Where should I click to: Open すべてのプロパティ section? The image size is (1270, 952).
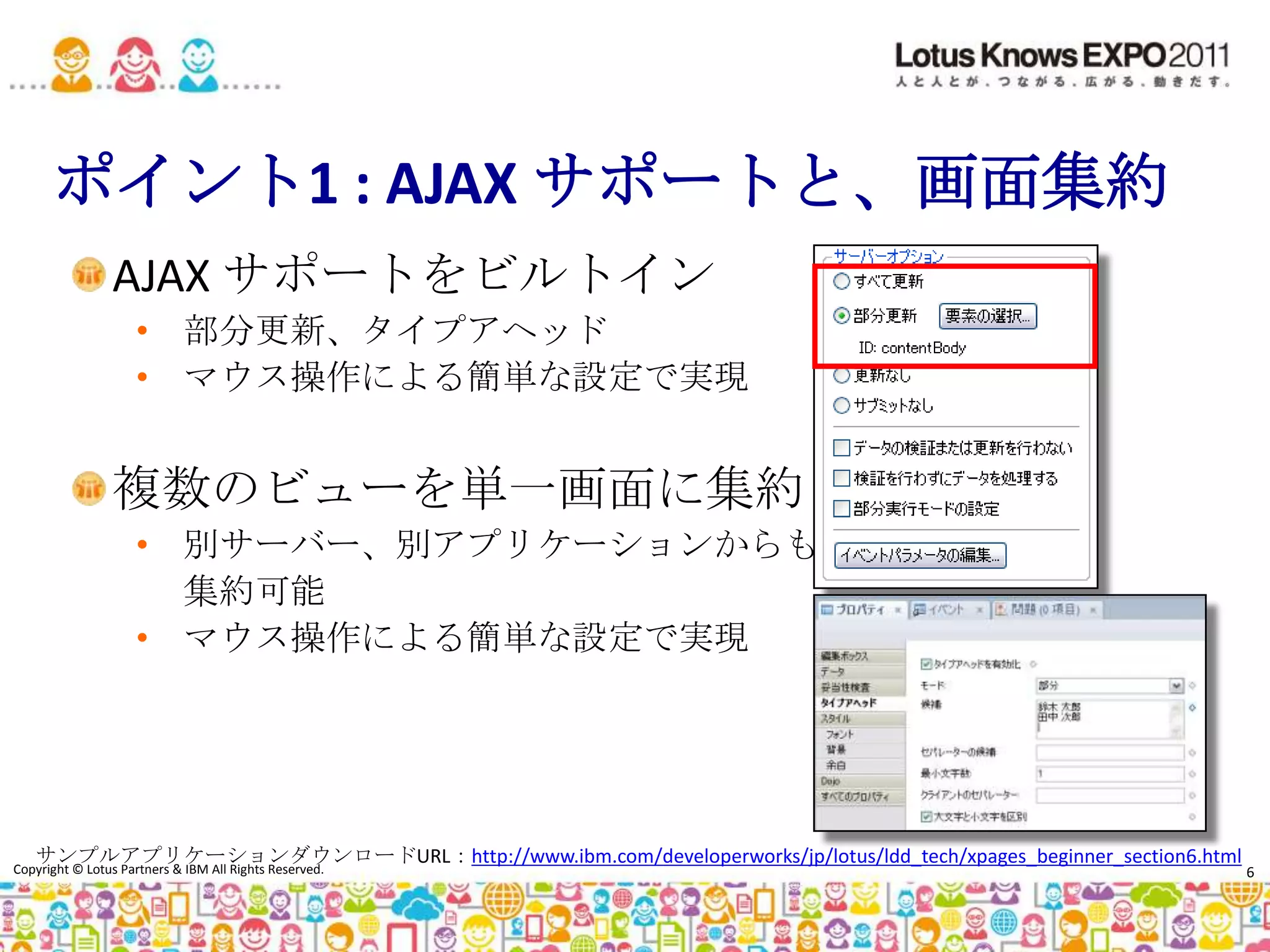coord(862,796)
